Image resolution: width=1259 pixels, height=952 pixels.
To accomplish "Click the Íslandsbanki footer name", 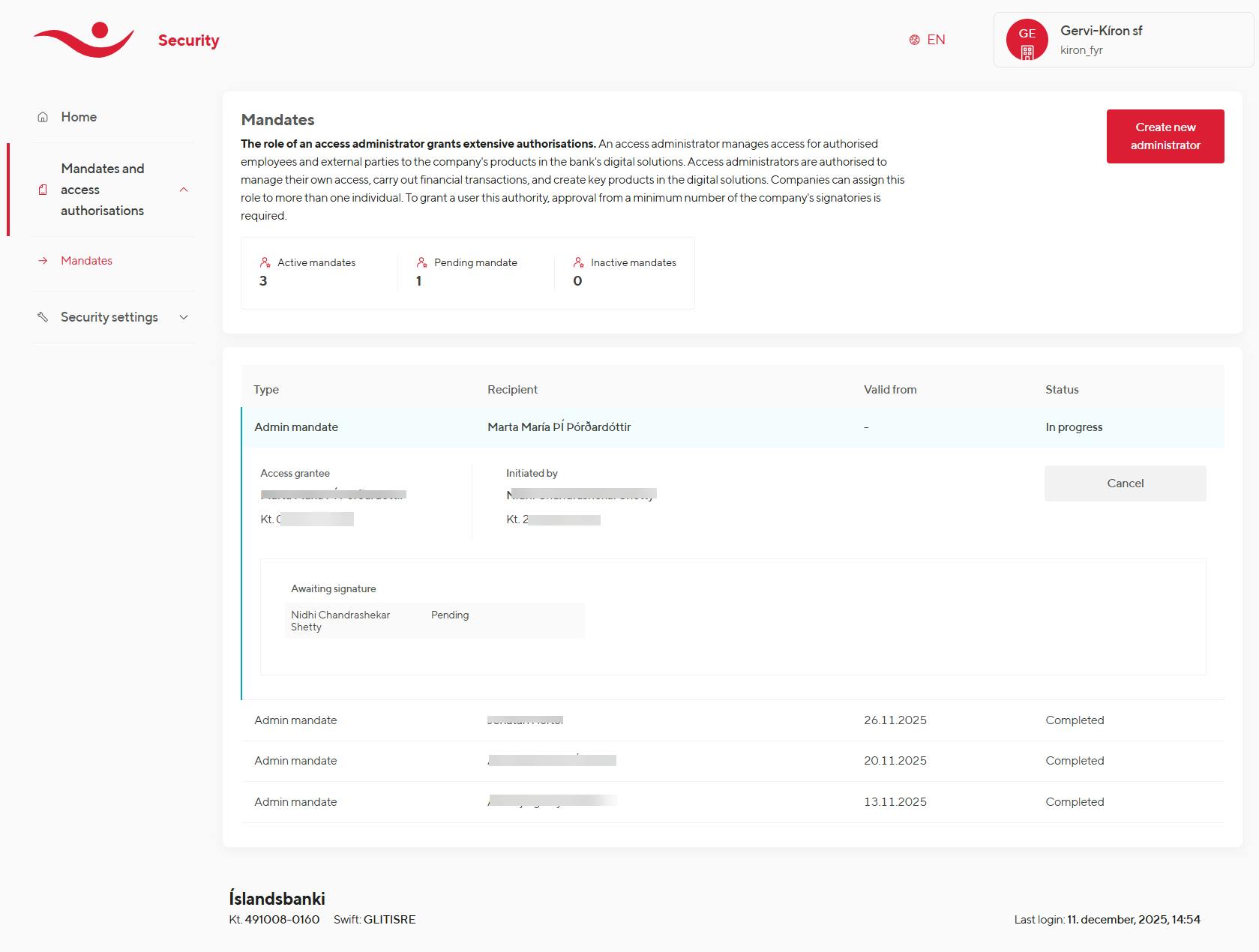I will [x=277, y=899].
